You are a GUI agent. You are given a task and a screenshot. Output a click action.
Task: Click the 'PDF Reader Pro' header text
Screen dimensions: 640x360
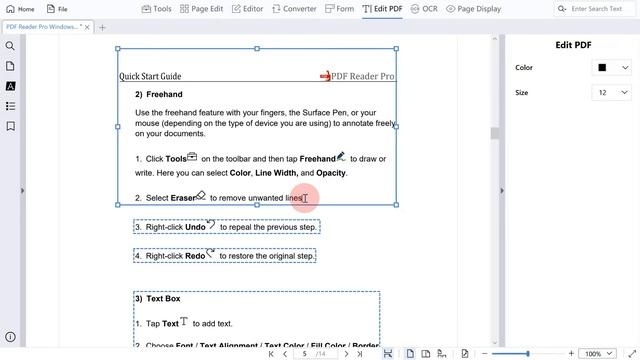click(x=362, y=76)
